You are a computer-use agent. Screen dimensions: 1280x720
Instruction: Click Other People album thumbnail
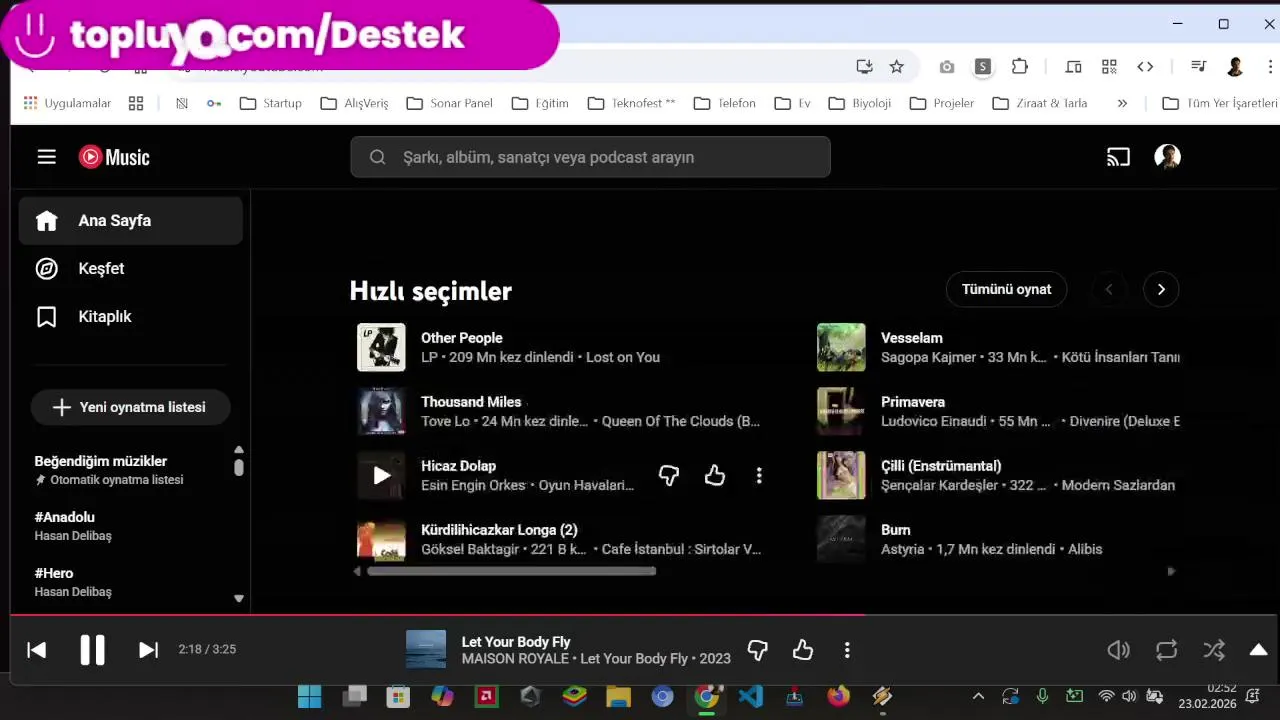381,348
